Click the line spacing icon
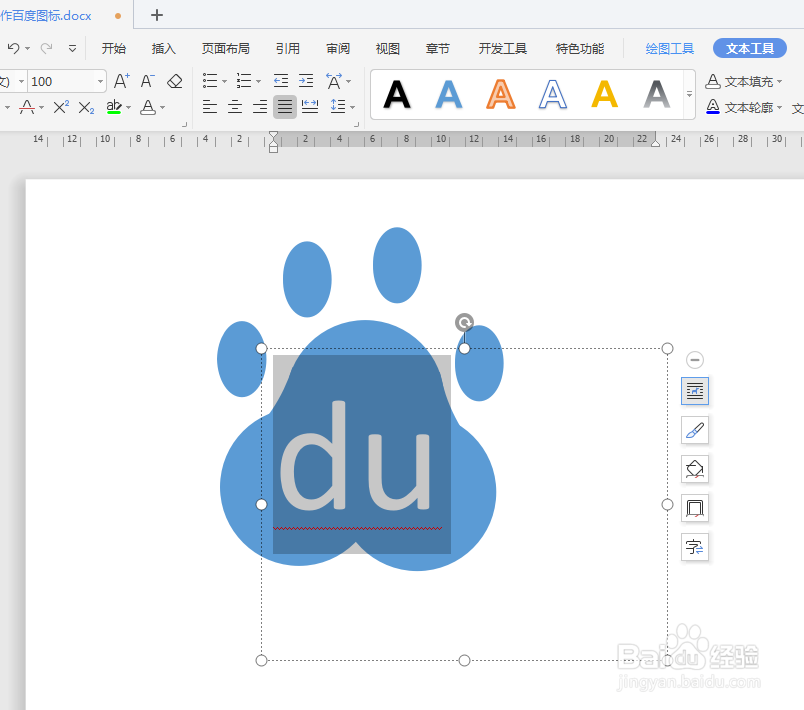The height and width of the screenshot is (710, 804). point(338,107)
